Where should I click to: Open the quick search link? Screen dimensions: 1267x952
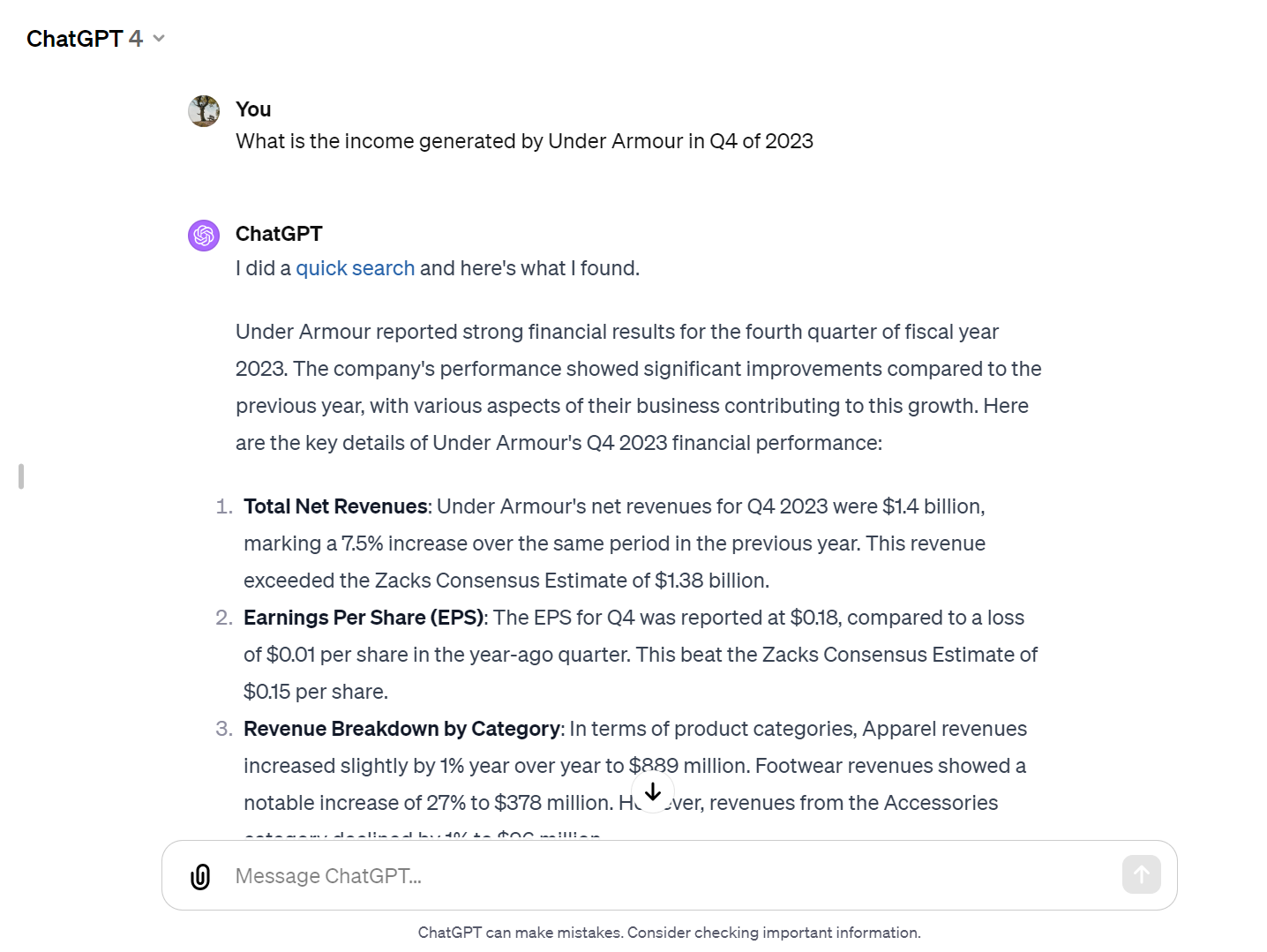click(355, 268)
